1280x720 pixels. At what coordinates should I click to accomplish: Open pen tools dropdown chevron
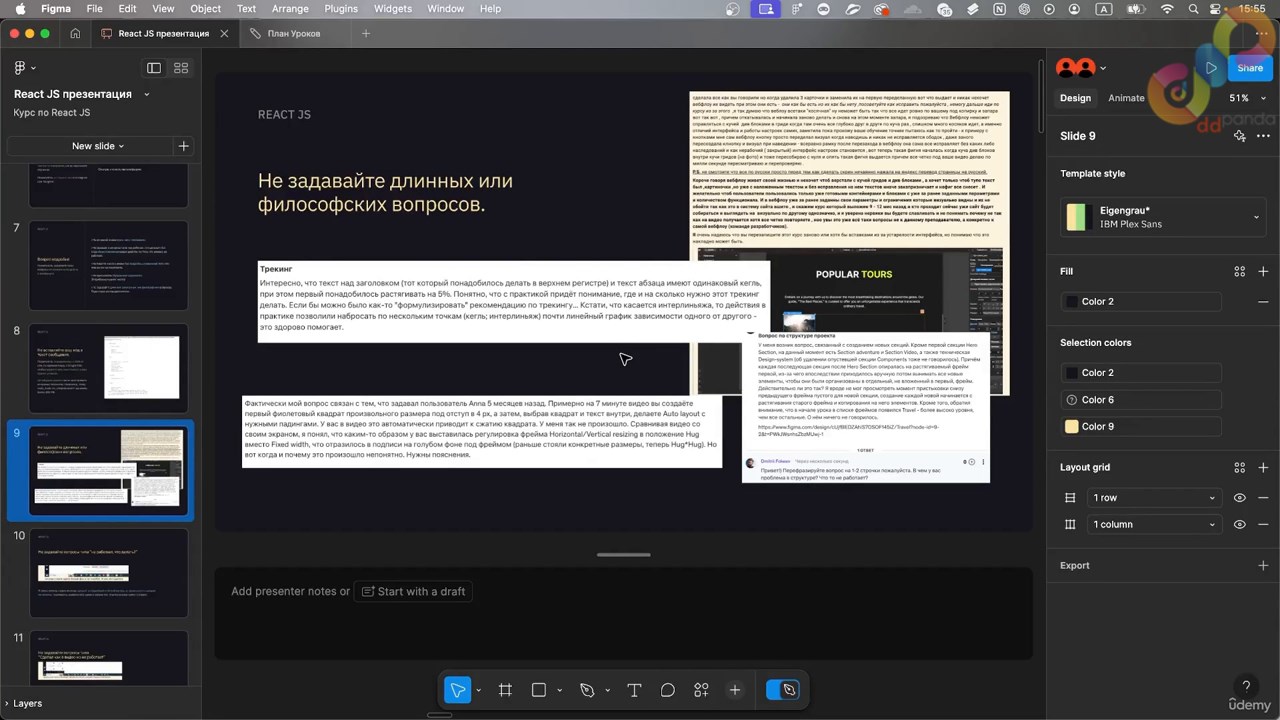(x=607, y=690)
